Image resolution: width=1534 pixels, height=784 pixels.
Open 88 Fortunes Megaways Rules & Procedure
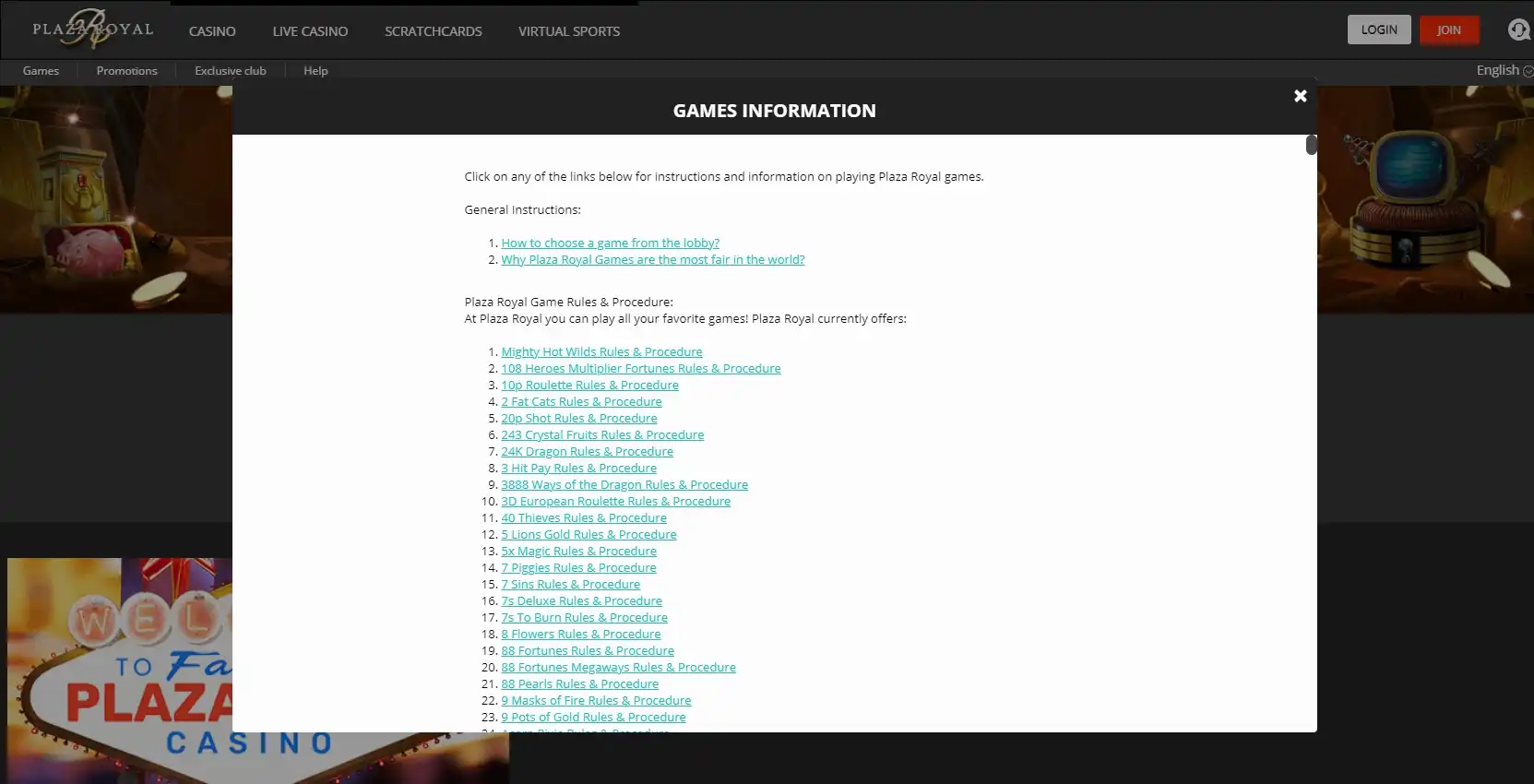point(618,668)
